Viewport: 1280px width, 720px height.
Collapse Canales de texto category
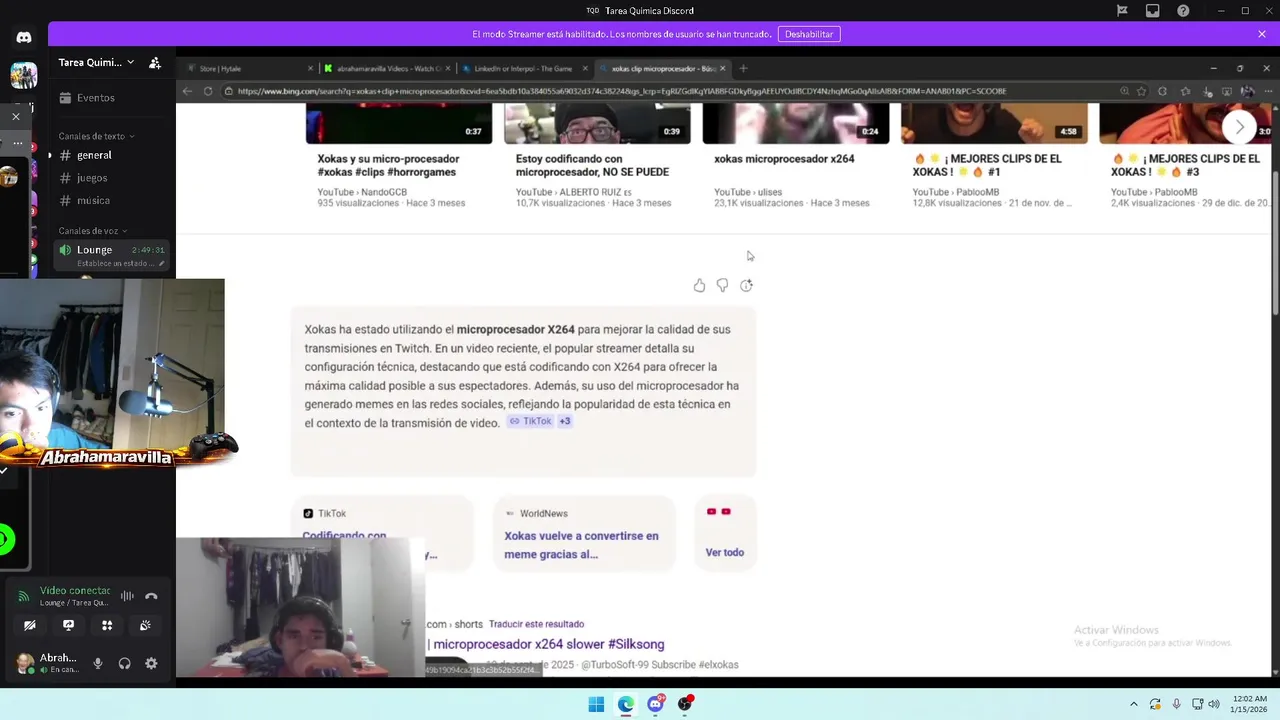click(x=96, y=136)
